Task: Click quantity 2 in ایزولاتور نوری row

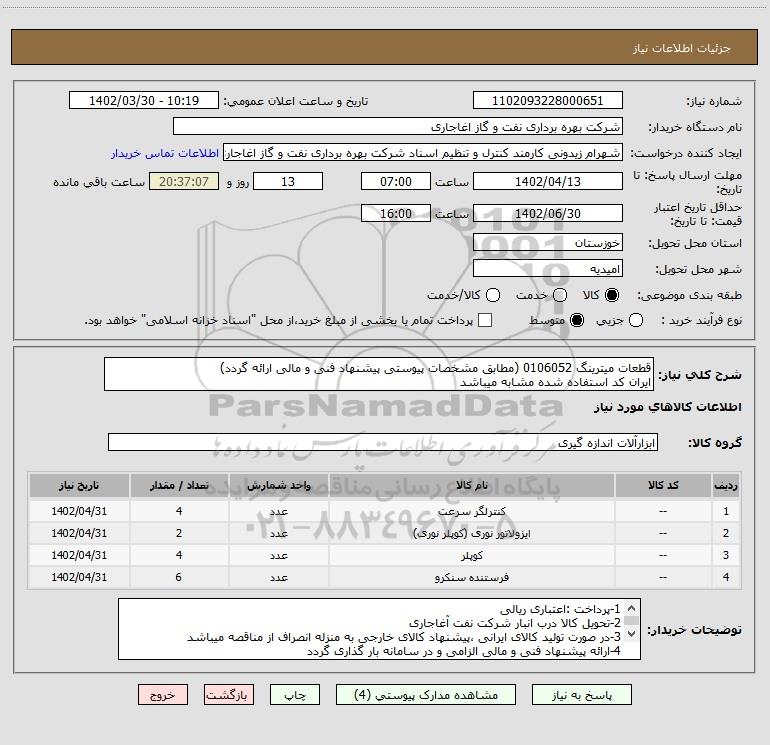Action: point(179,533)
